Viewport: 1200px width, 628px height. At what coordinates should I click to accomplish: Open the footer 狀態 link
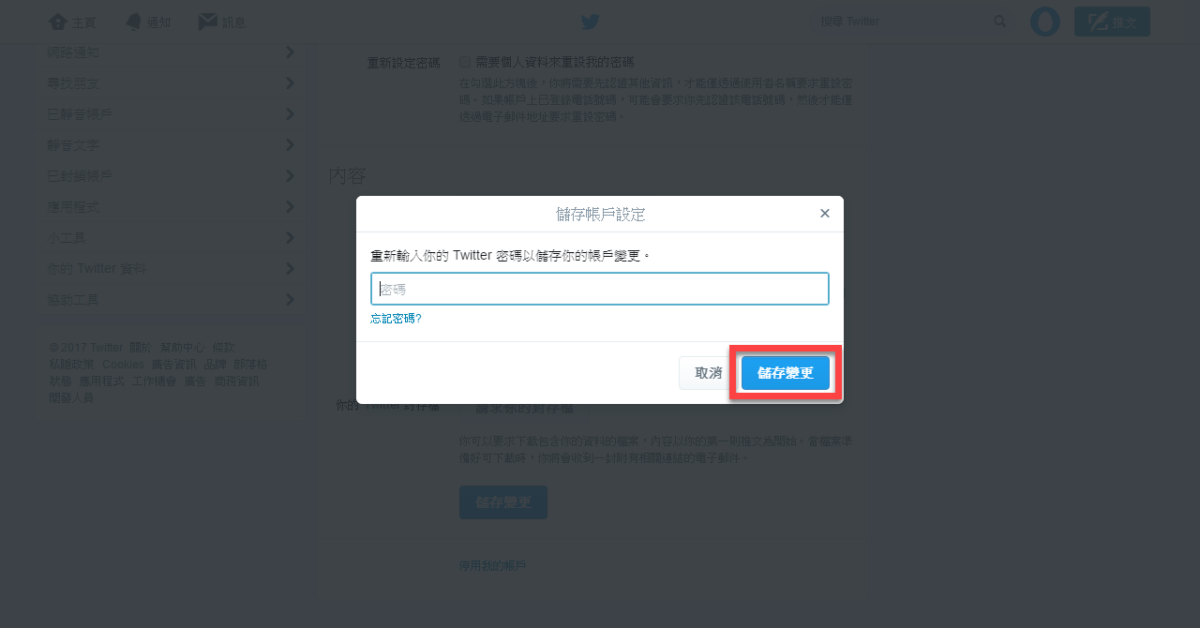(x=61, y=381)
